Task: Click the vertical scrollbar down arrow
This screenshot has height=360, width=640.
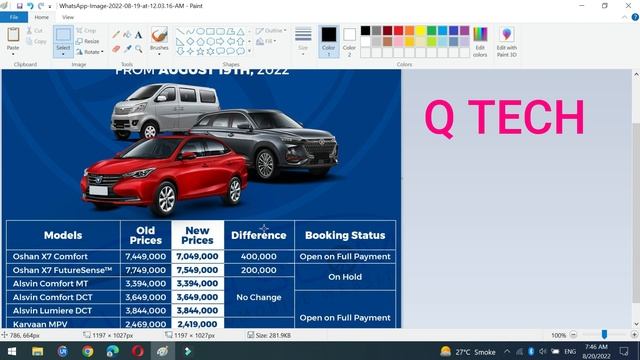Action: 636,324
